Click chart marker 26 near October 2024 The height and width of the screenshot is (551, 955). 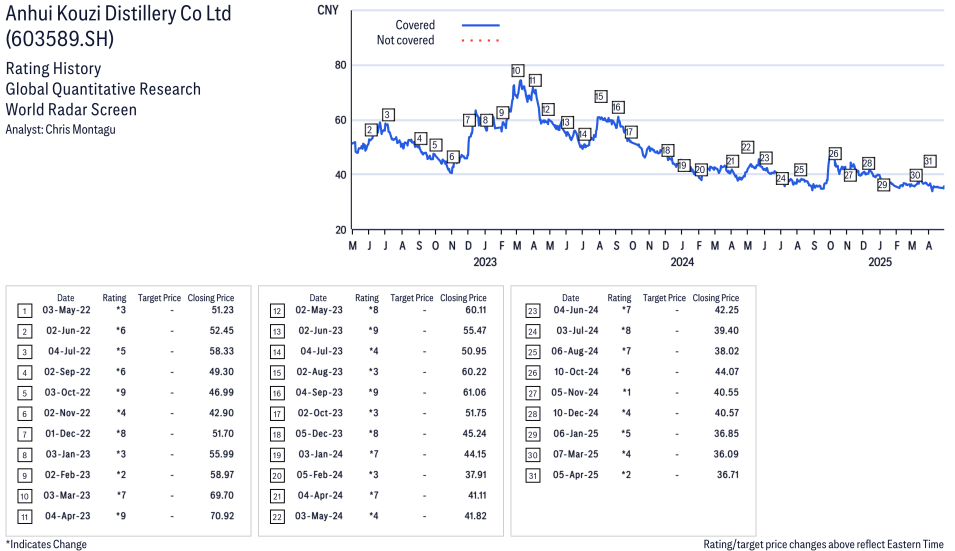point(834,153)
